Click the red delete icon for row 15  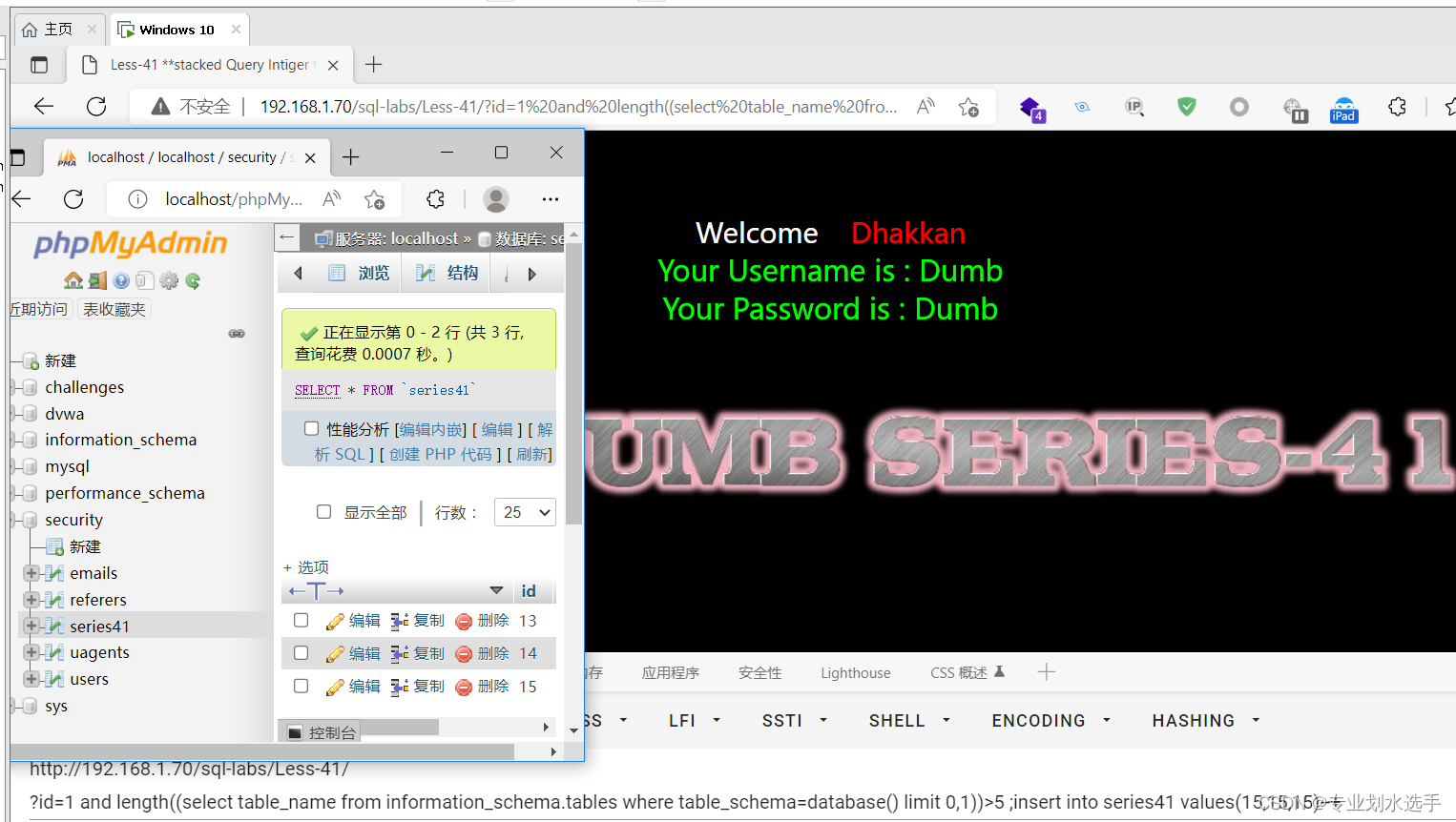point(464,687)
